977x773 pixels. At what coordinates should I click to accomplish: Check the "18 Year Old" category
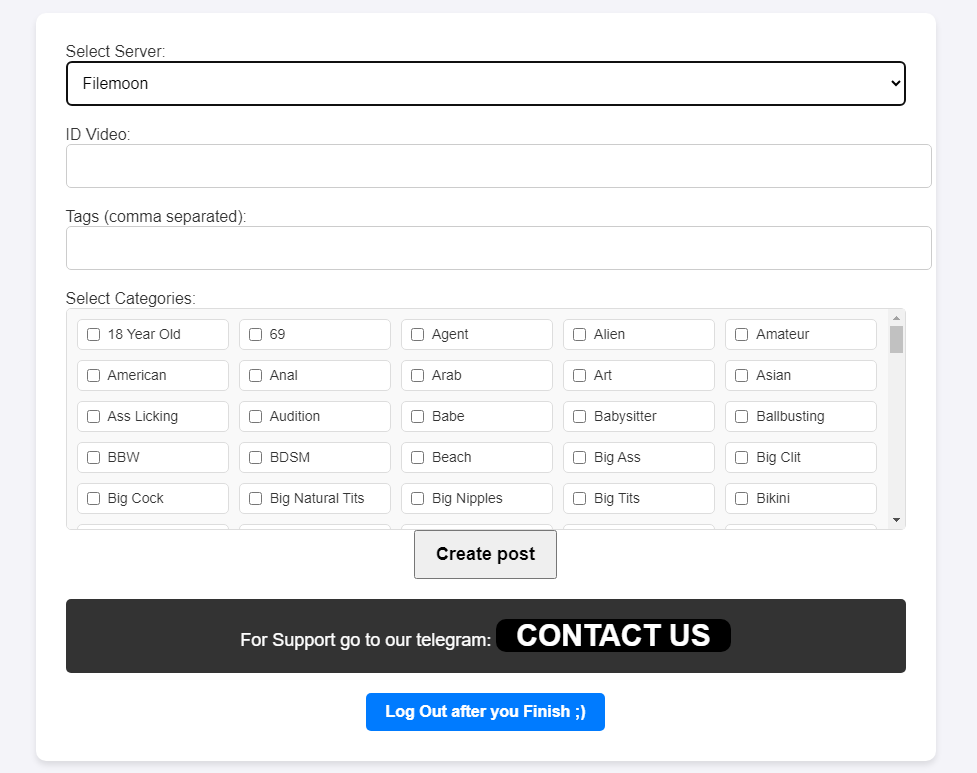coord(93,334)
